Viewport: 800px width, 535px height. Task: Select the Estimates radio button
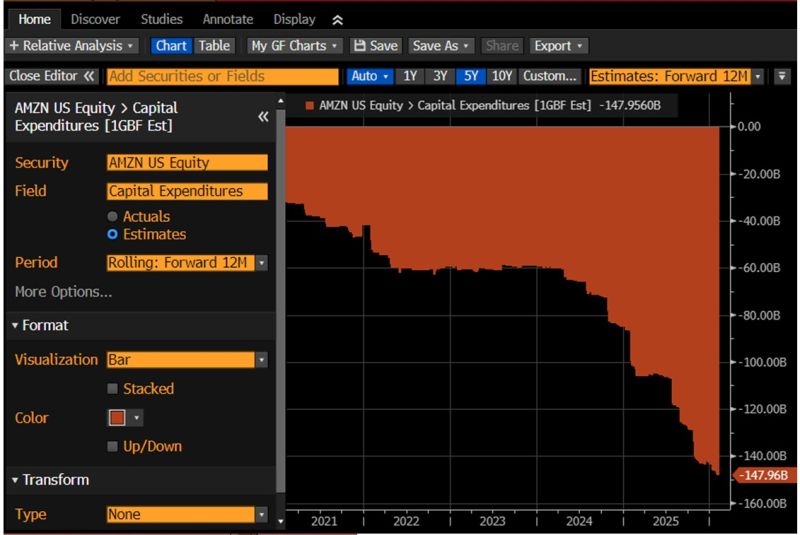click(x=113, y=234)
